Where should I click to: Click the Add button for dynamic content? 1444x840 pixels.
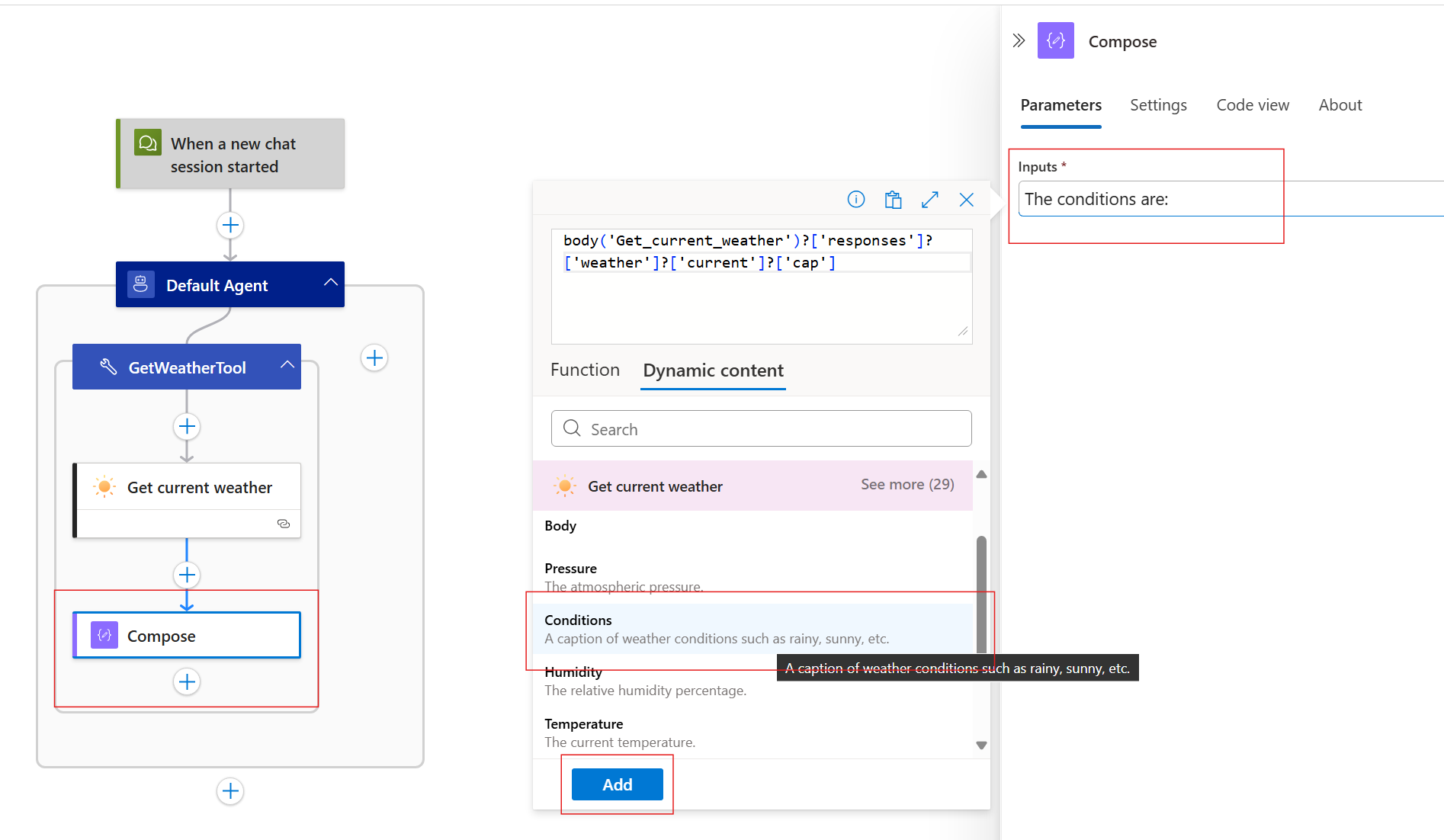click(617, 784)
